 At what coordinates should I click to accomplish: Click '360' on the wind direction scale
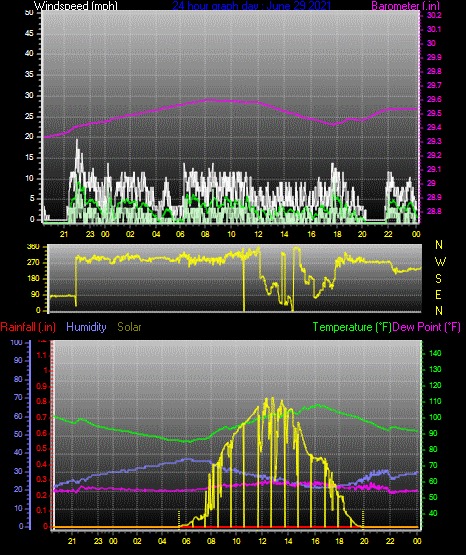pyautogui.click(x=33, y=247)
